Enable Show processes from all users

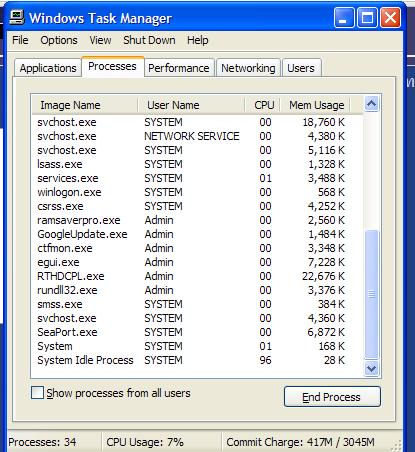point(37,393)
